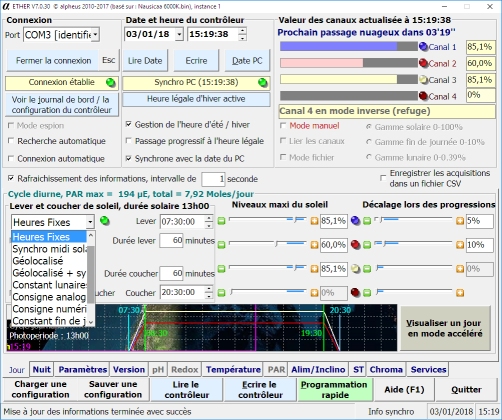Click green status LED next to Connexion établie
The width and height of the screenshot is (502, 420).
(x=110, y=82)
